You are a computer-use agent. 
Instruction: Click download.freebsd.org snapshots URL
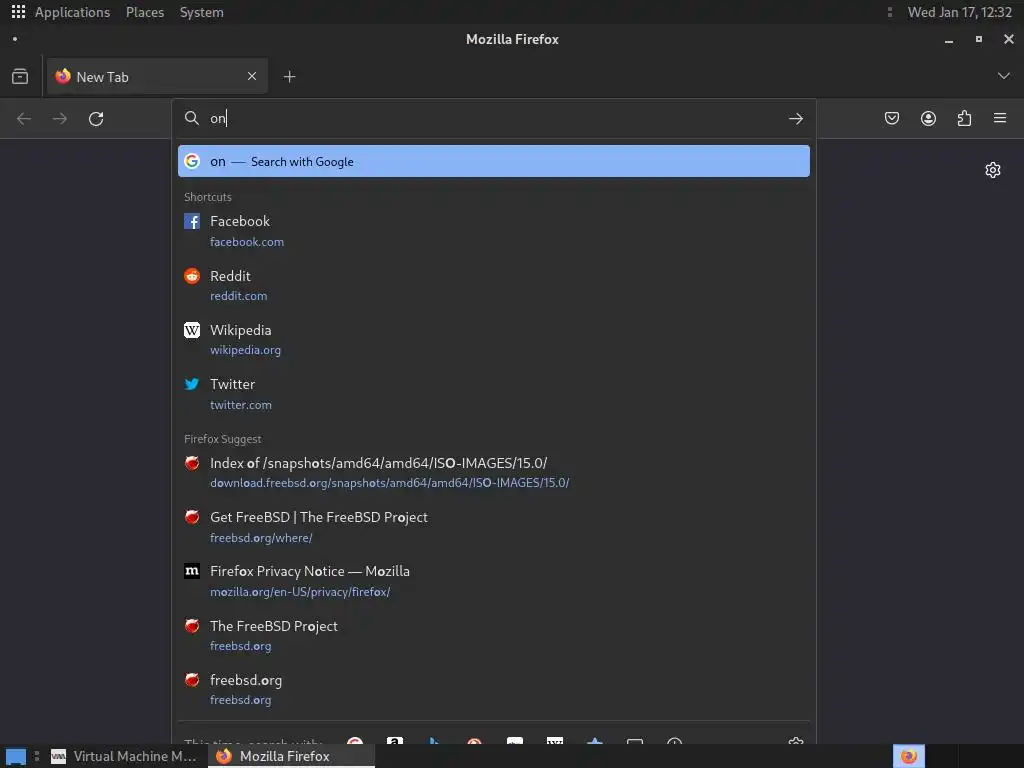coord(389,483)
